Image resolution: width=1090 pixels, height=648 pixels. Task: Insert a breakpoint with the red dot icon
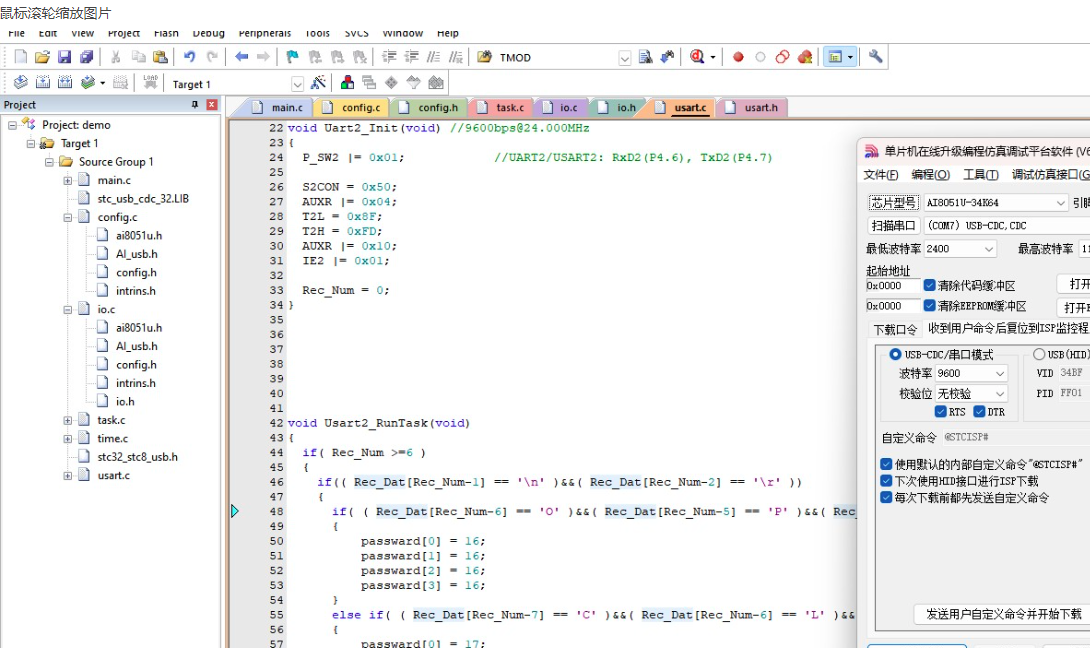738,57
